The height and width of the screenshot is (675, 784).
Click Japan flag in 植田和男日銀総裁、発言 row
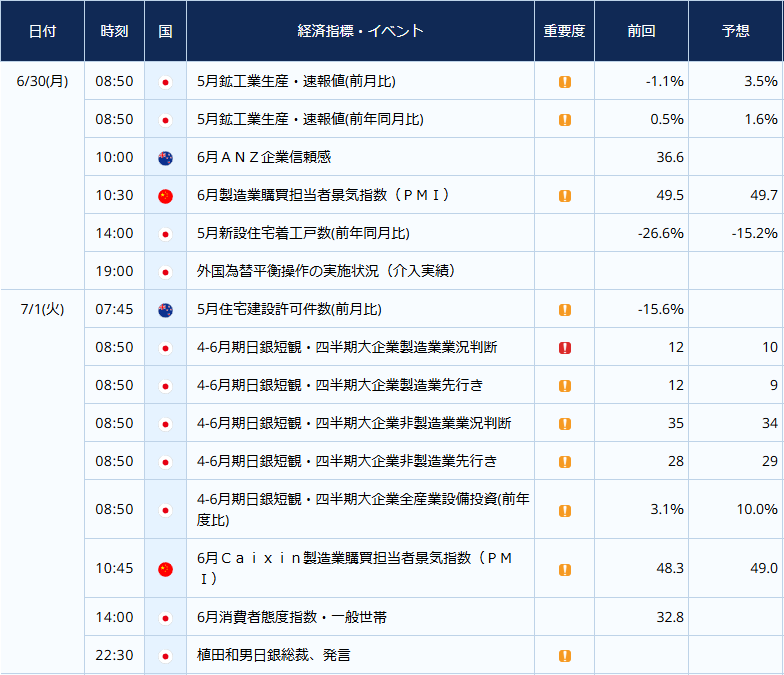(x=165, y=656)
